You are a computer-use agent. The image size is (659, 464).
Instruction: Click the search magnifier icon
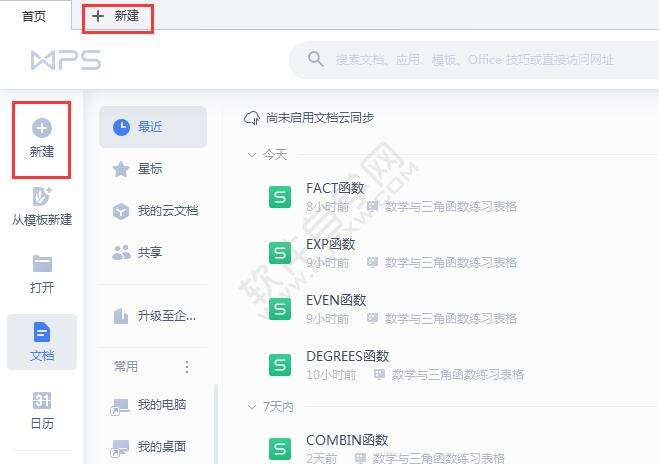pyautogui.click(x=316, y=59)
